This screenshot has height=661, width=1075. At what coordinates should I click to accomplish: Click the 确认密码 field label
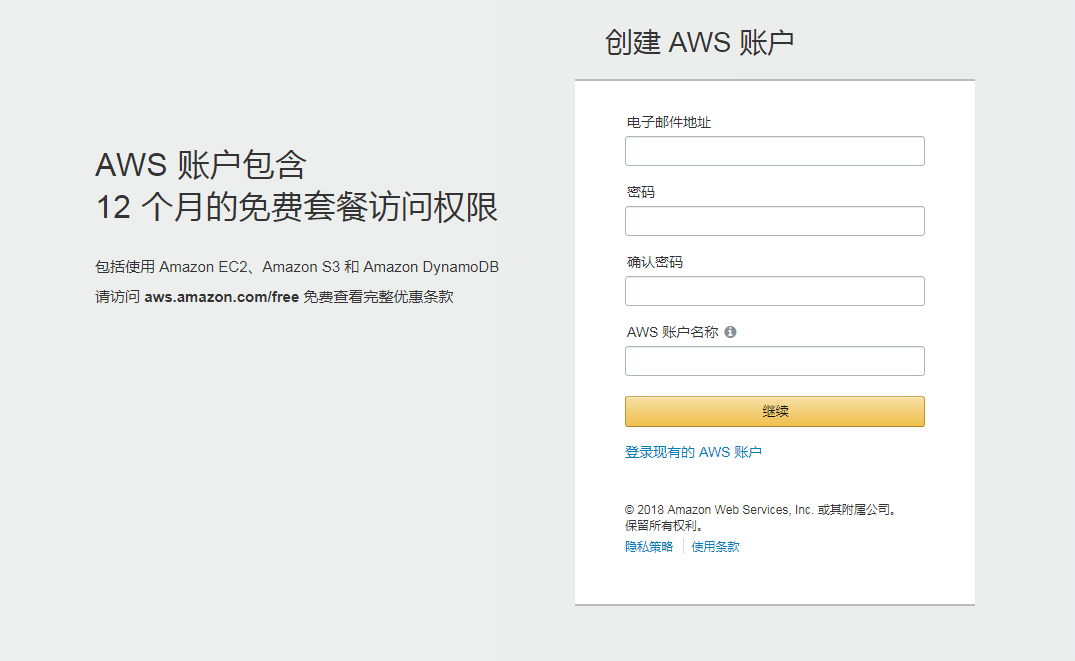pos(654,262)
